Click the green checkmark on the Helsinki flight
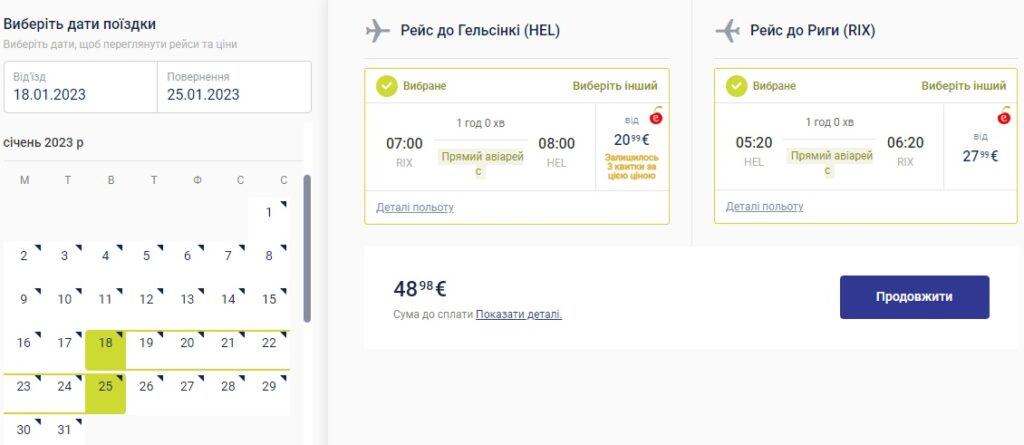 click(x=387, y=86)
